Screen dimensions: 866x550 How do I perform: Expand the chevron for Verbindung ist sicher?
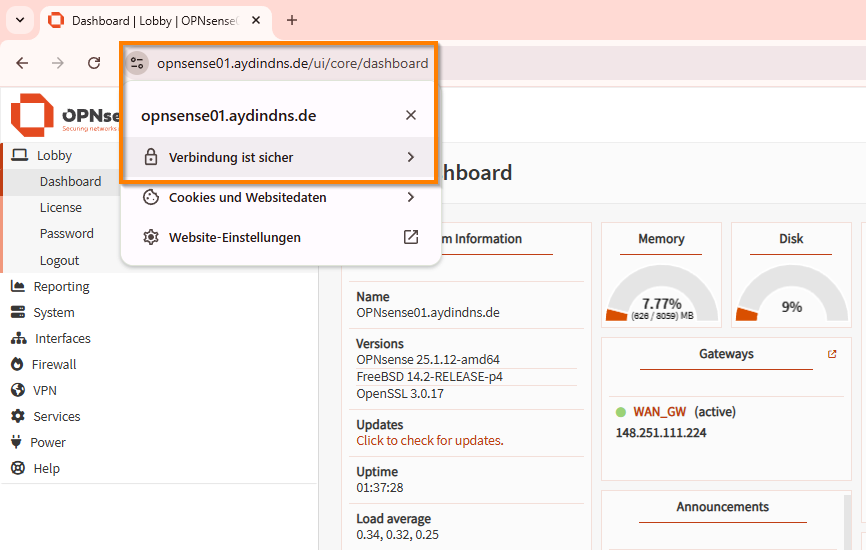pyautogui.click(x=410, y=157)
